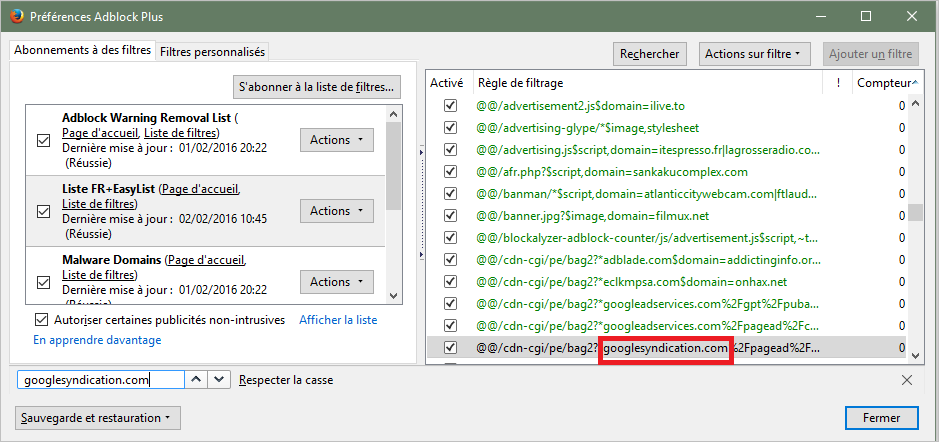Click the find next down arrow
Image resolution: width=939 pixels, height=442 pixels.
220,380
